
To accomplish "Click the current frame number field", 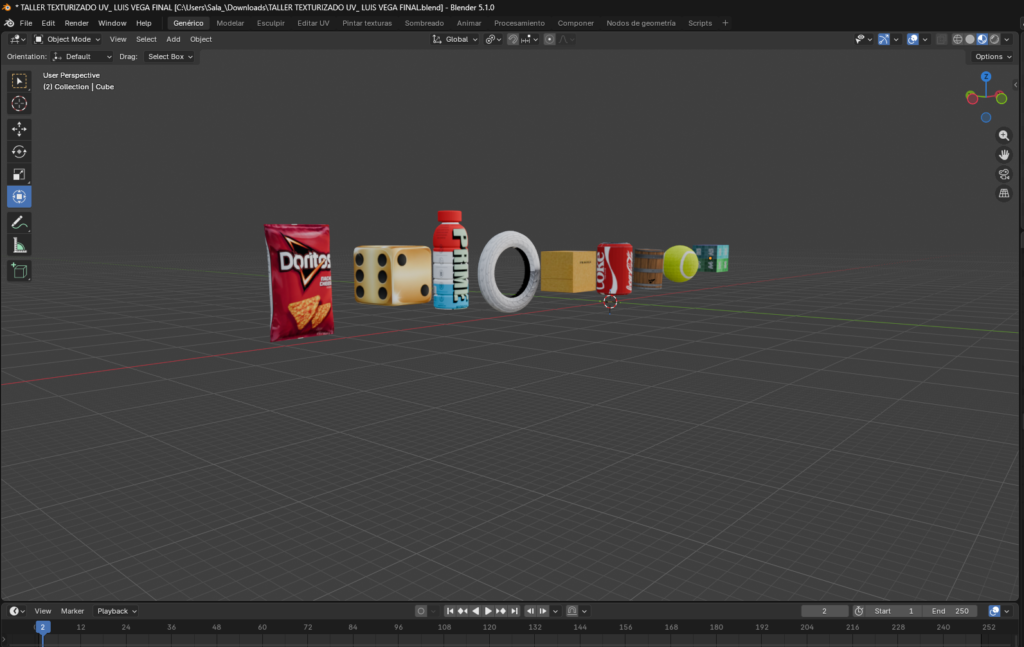I will [824, 611].
